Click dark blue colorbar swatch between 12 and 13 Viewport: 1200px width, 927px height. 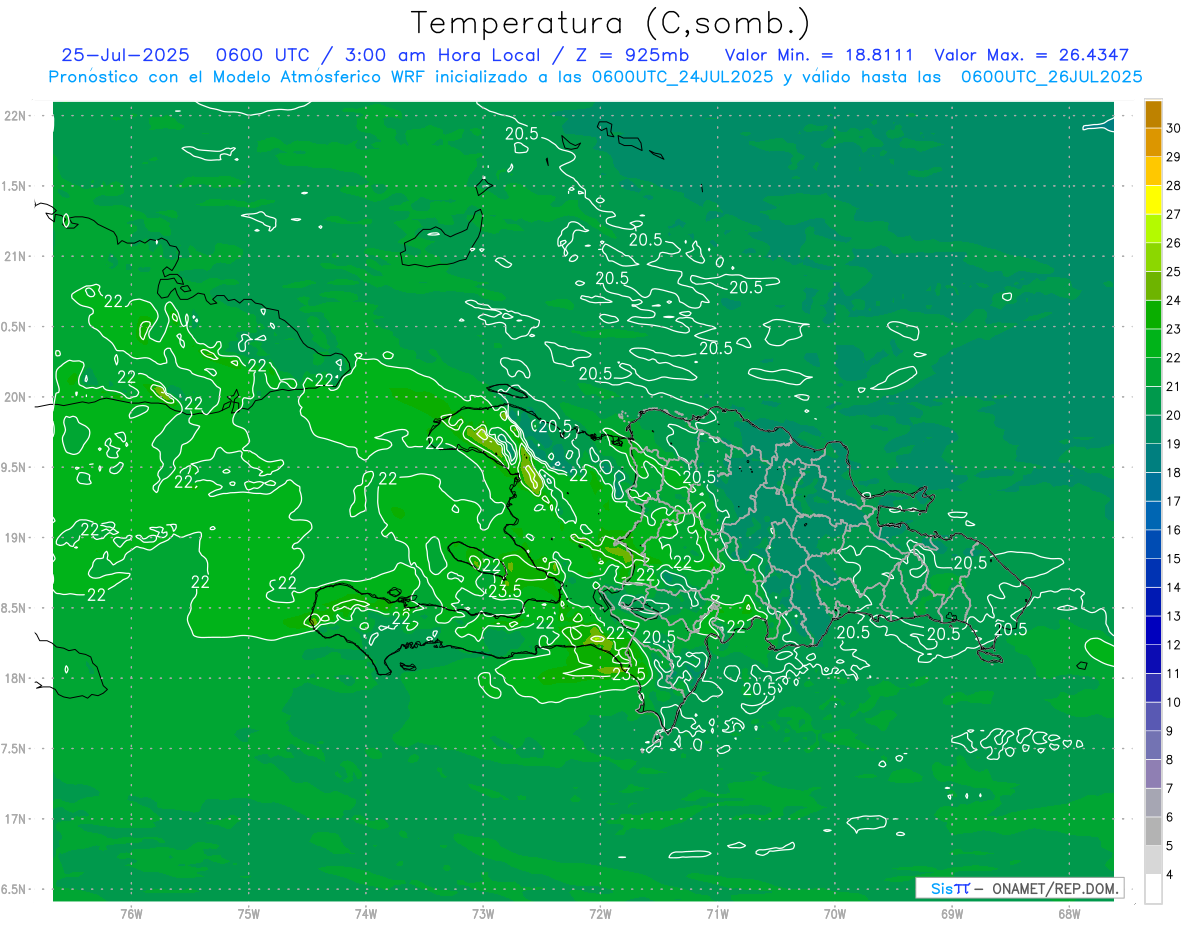click(x=1153, y=630)
